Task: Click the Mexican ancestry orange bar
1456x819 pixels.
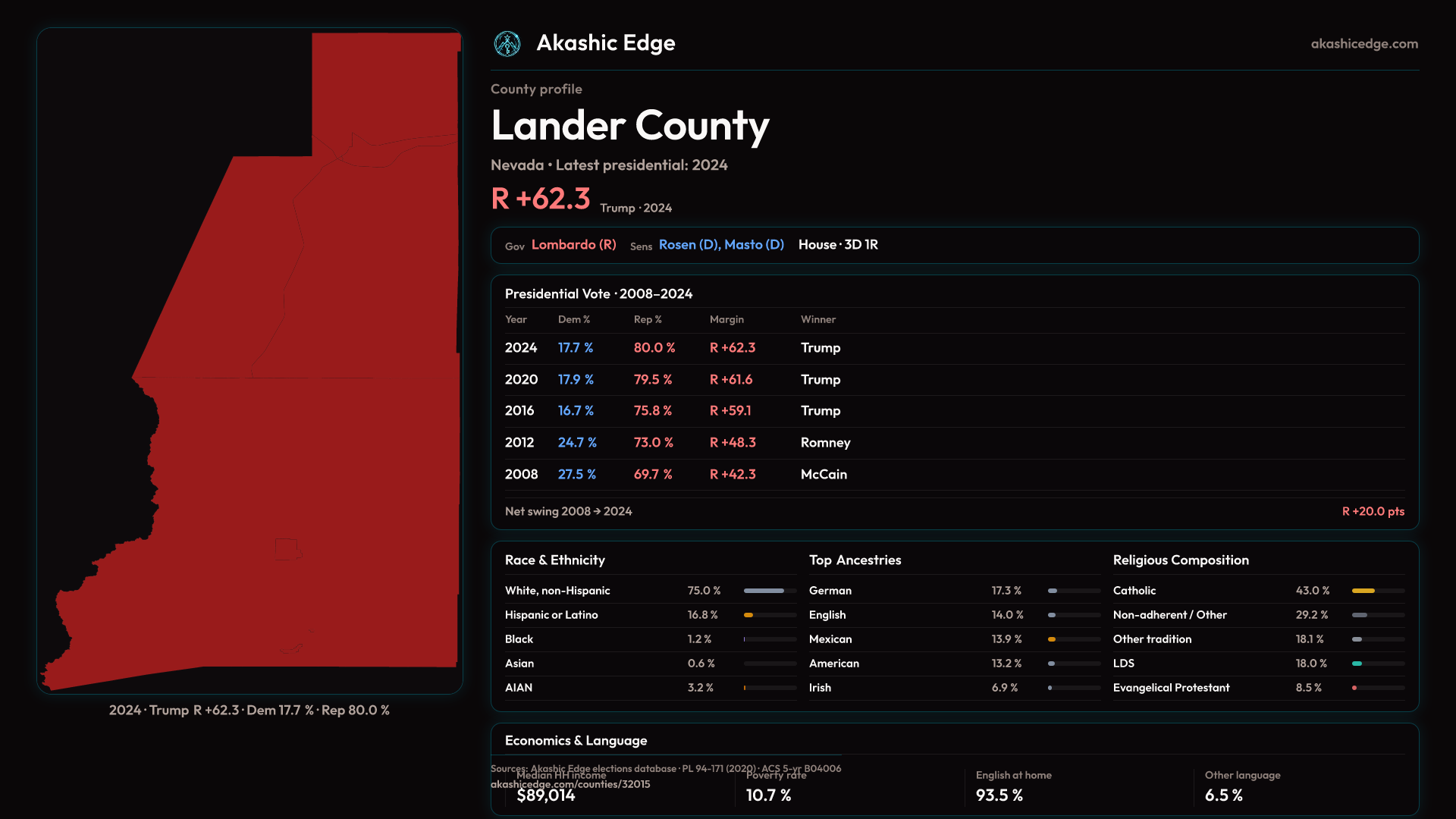Action: [1052, 639]
